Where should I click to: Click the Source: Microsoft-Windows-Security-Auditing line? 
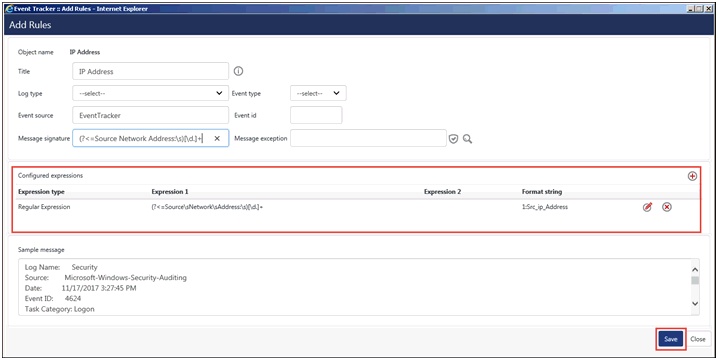(x=106, y=278)
